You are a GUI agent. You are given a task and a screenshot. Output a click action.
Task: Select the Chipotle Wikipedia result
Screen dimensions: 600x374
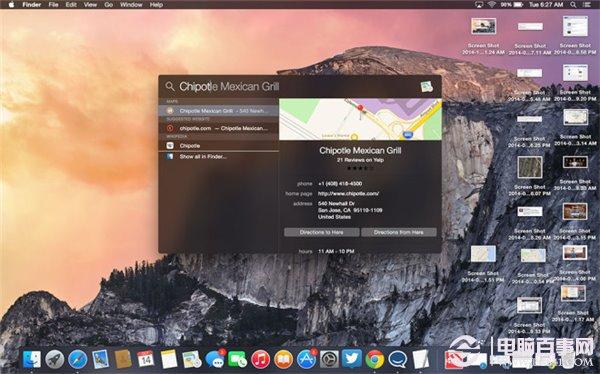[218, 145]
